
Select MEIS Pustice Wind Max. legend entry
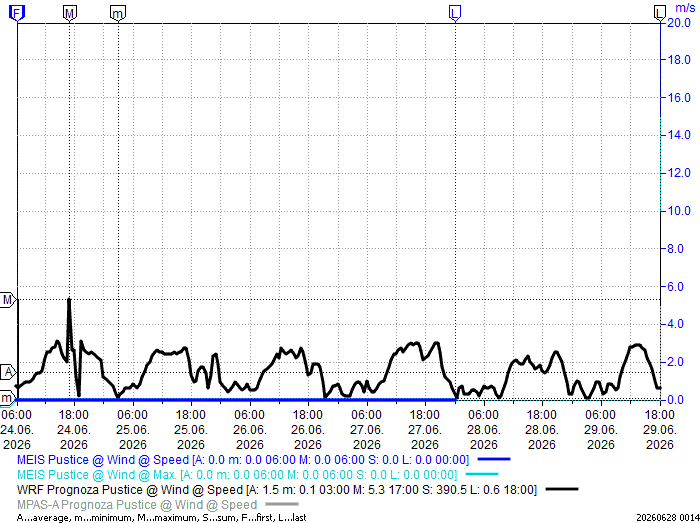coord(237,474)
